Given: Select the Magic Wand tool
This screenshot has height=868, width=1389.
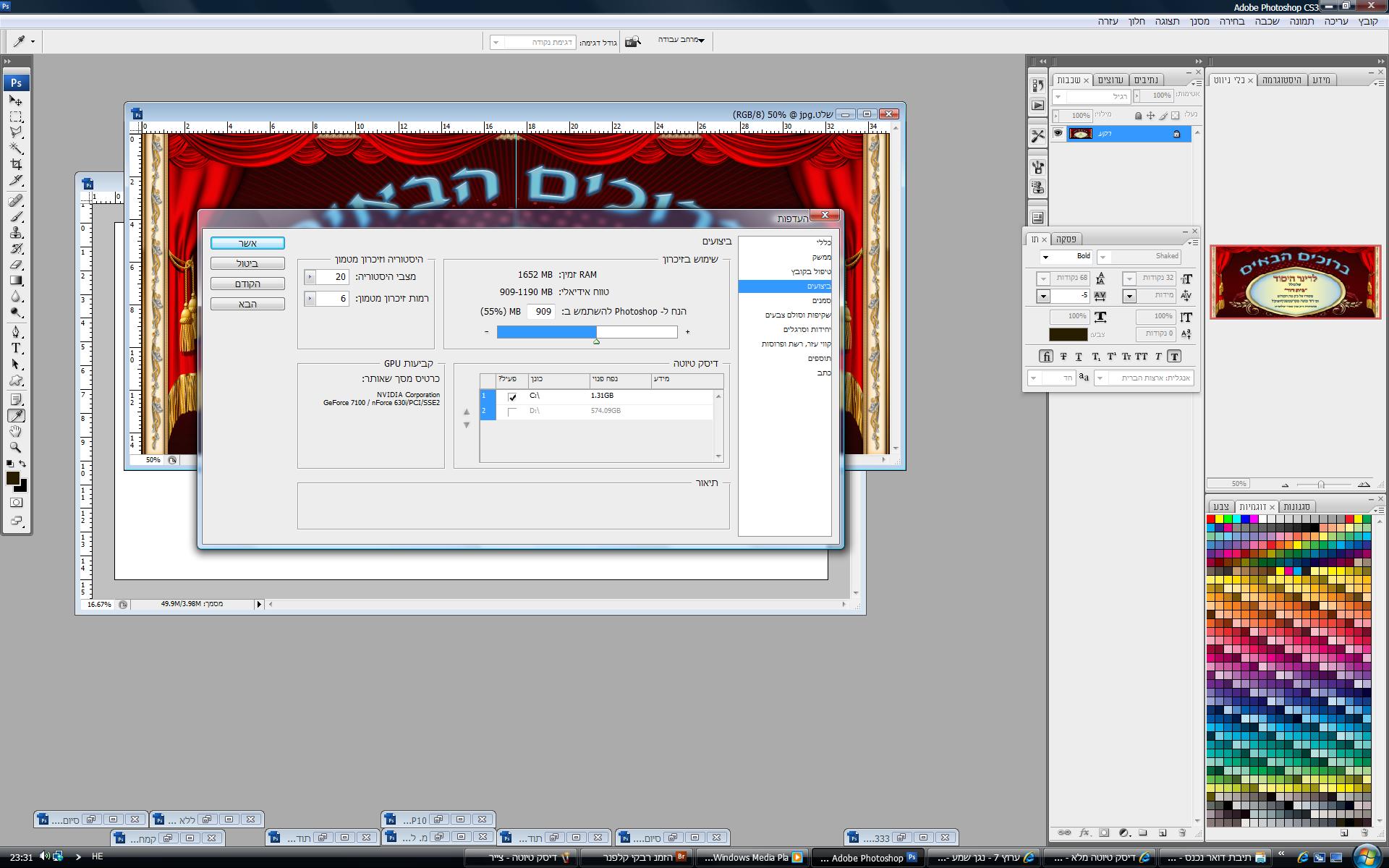Looking at the screenshot, I should 16,148.
